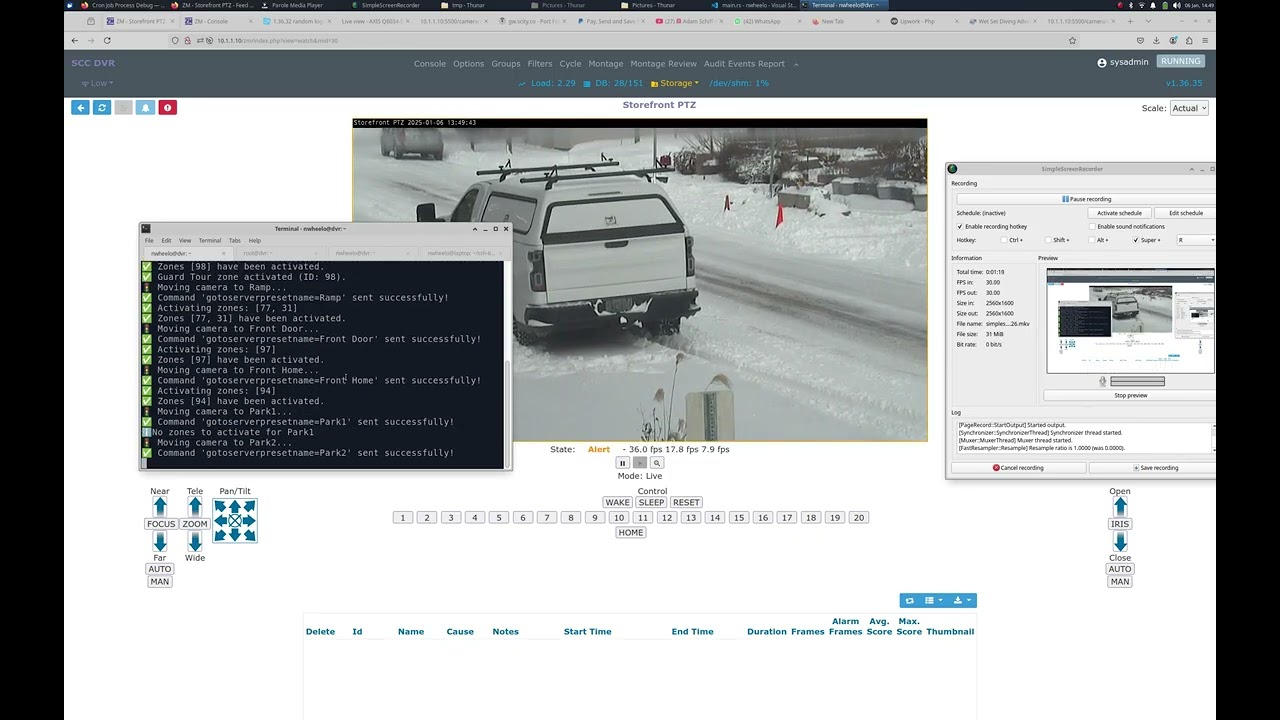Click the Pan/Tilt down arrow
This screenshot has height=720, width=1280.
coord(235,536)
